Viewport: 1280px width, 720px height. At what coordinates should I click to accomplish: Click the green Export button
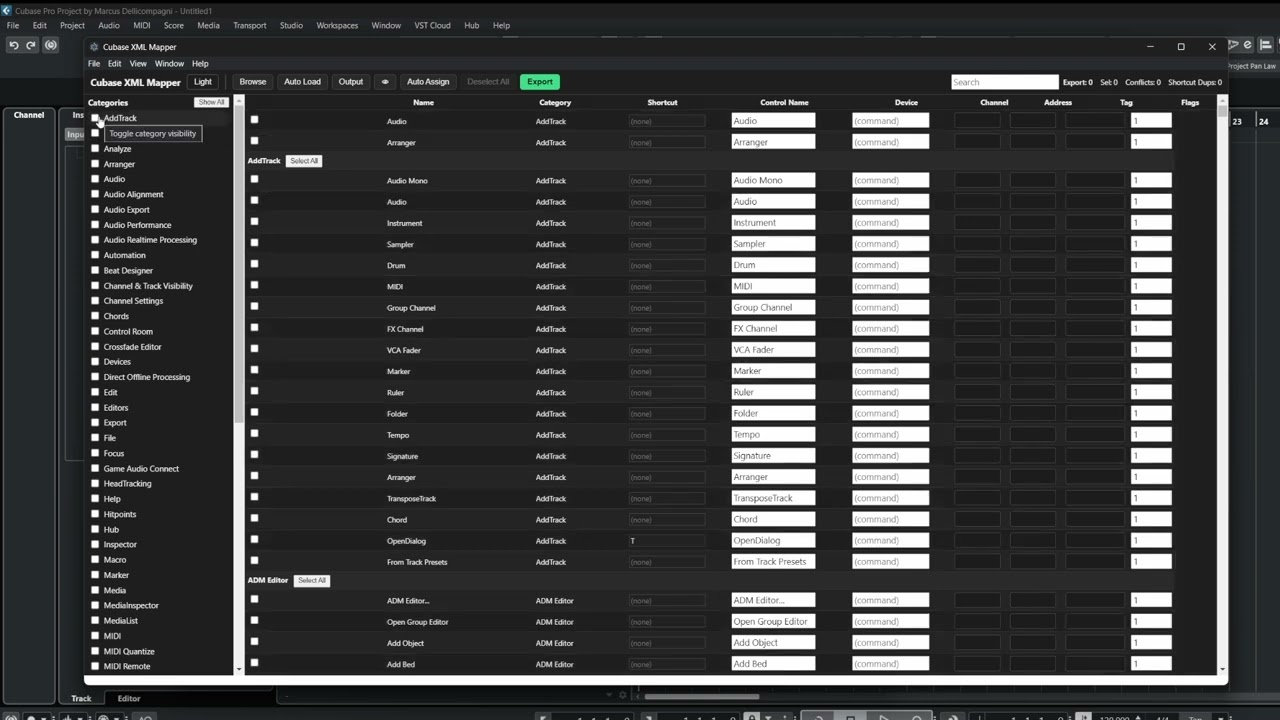click(x=540, y=82)
